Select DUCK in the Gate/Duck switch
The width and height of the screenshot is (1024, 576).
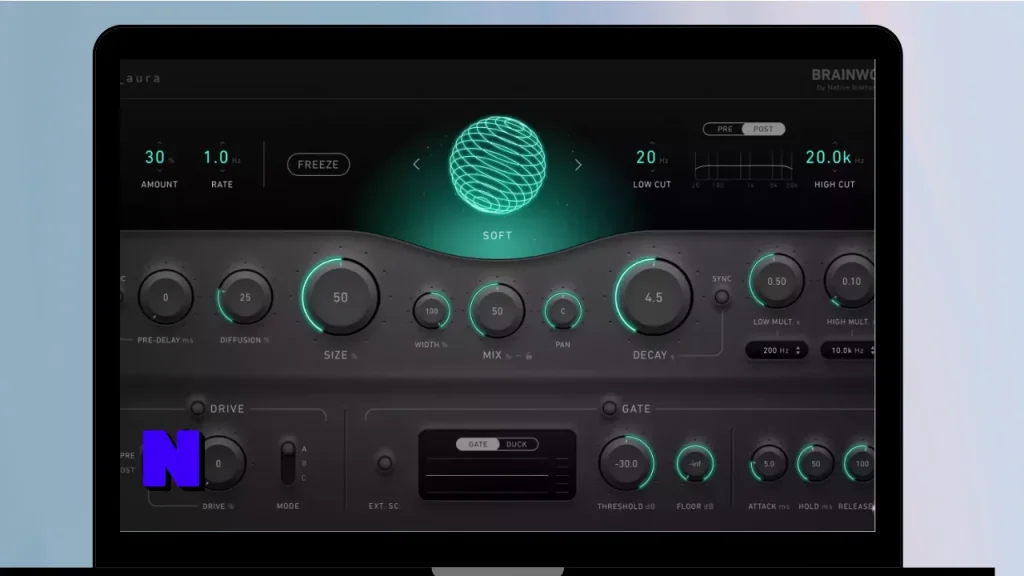(x=517, y=444)
